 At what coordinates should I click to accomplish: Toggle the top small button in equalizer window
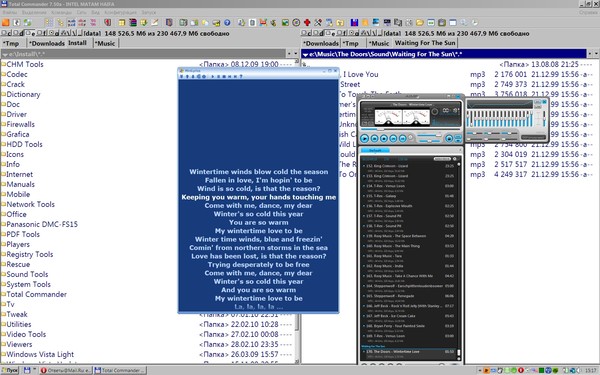[537, 102]
